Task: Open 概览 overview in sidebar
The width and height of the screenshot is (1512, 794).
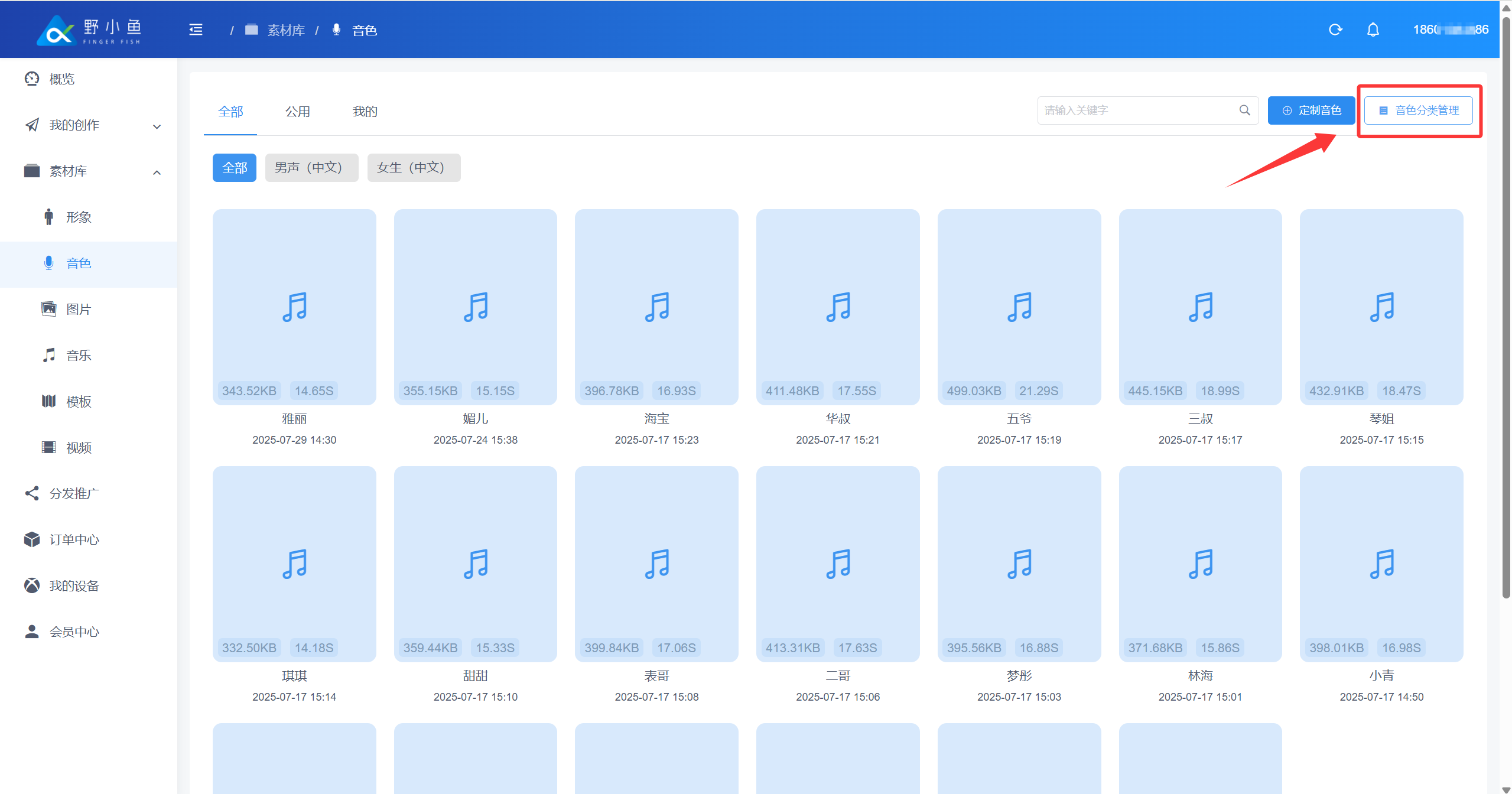Action: tap(61, 79)
